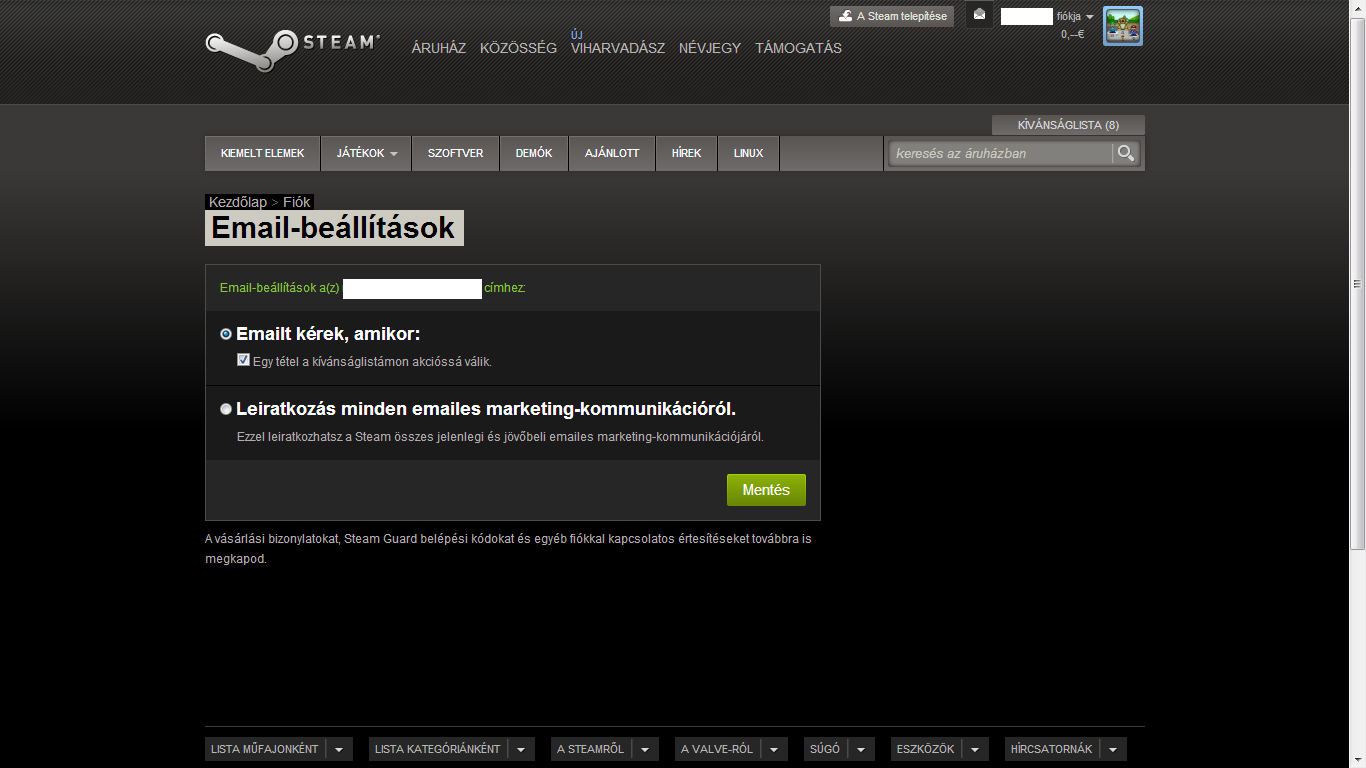Expand arrow next to LISTA MŰFAJONKÉNT

(x=339, y=749)
